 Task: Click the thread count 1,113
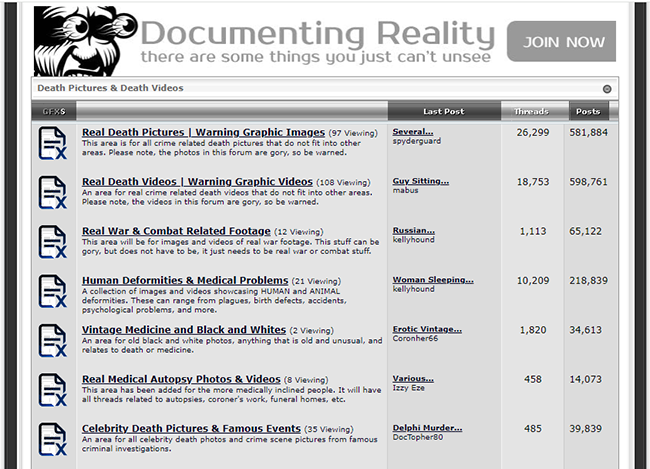coord(533,231)
